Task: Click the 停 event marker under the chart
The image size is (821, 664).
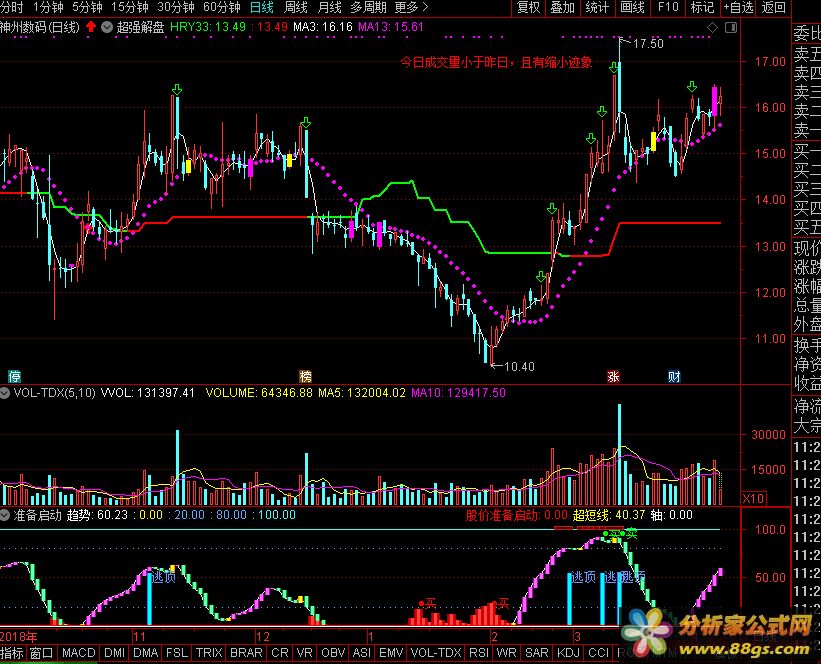Action: click(15, 376)
